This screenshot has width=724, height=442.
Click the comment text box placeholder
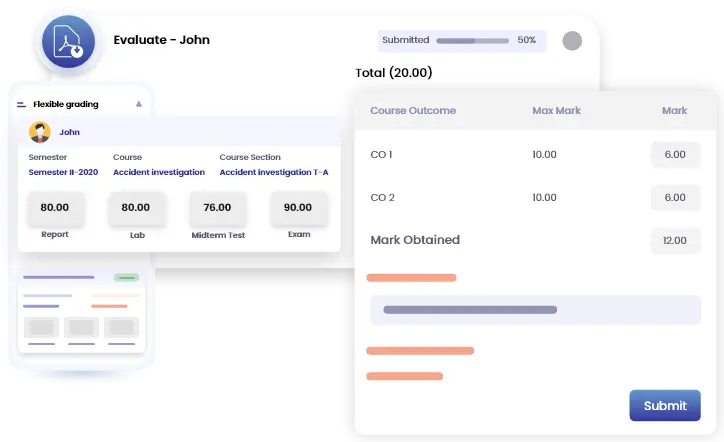[x=535, y=310]
